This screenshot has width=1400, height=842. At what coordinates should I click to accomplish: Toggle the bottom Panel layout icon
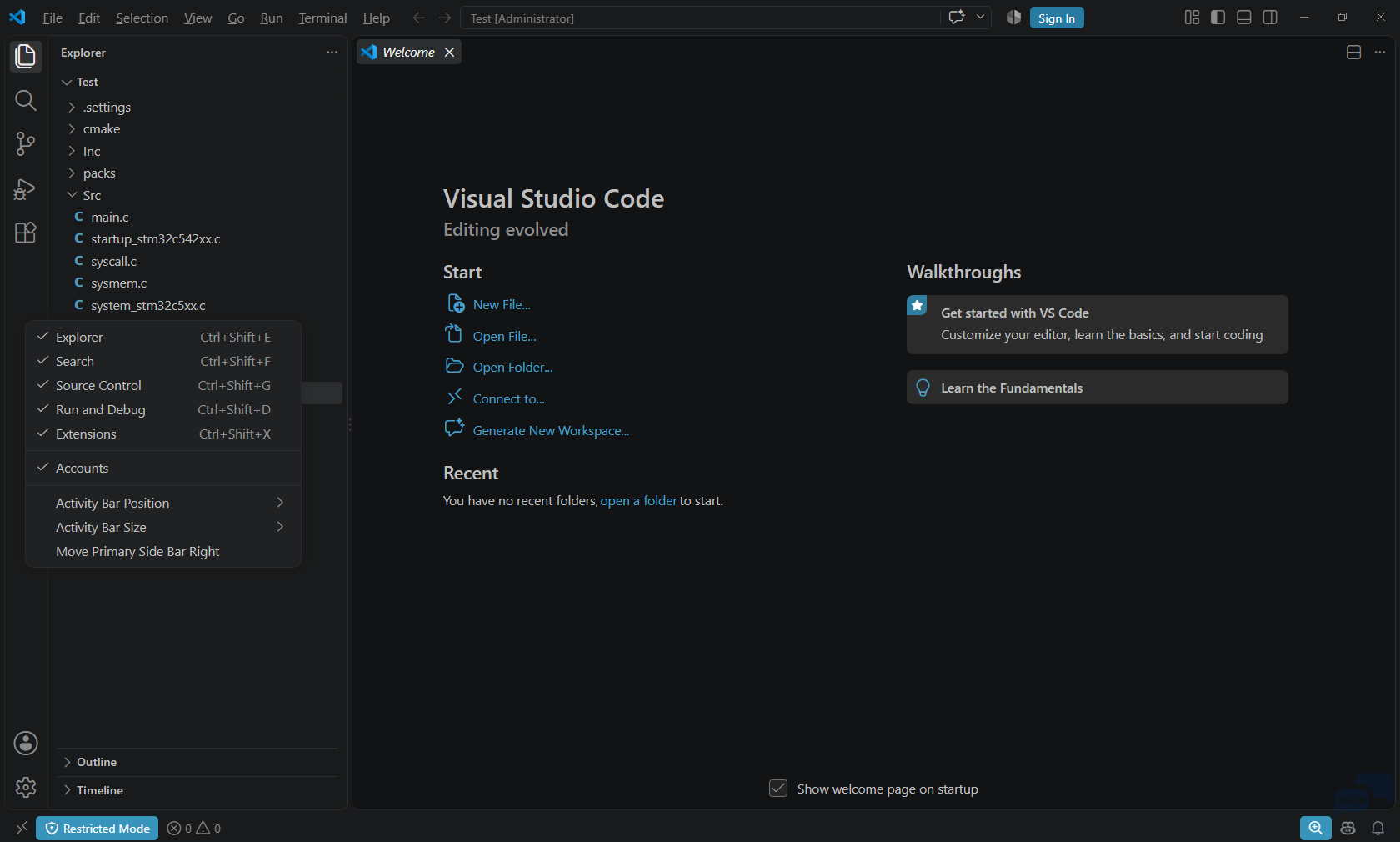[x=1244, y=18]
